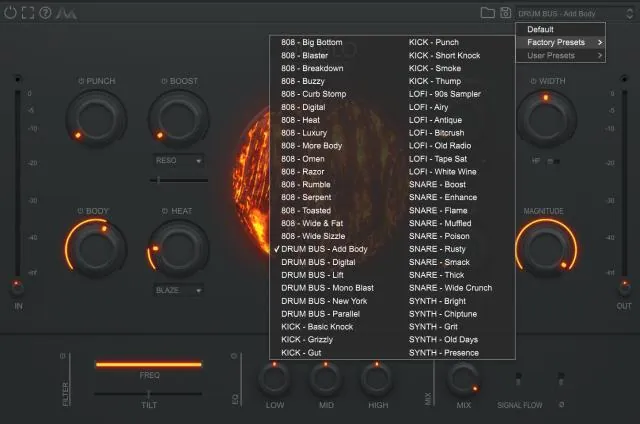640x424 pixels.
Task: Open the BLAZE heat type dropdown
Action: pyautogui.click(x=179, y=290)
